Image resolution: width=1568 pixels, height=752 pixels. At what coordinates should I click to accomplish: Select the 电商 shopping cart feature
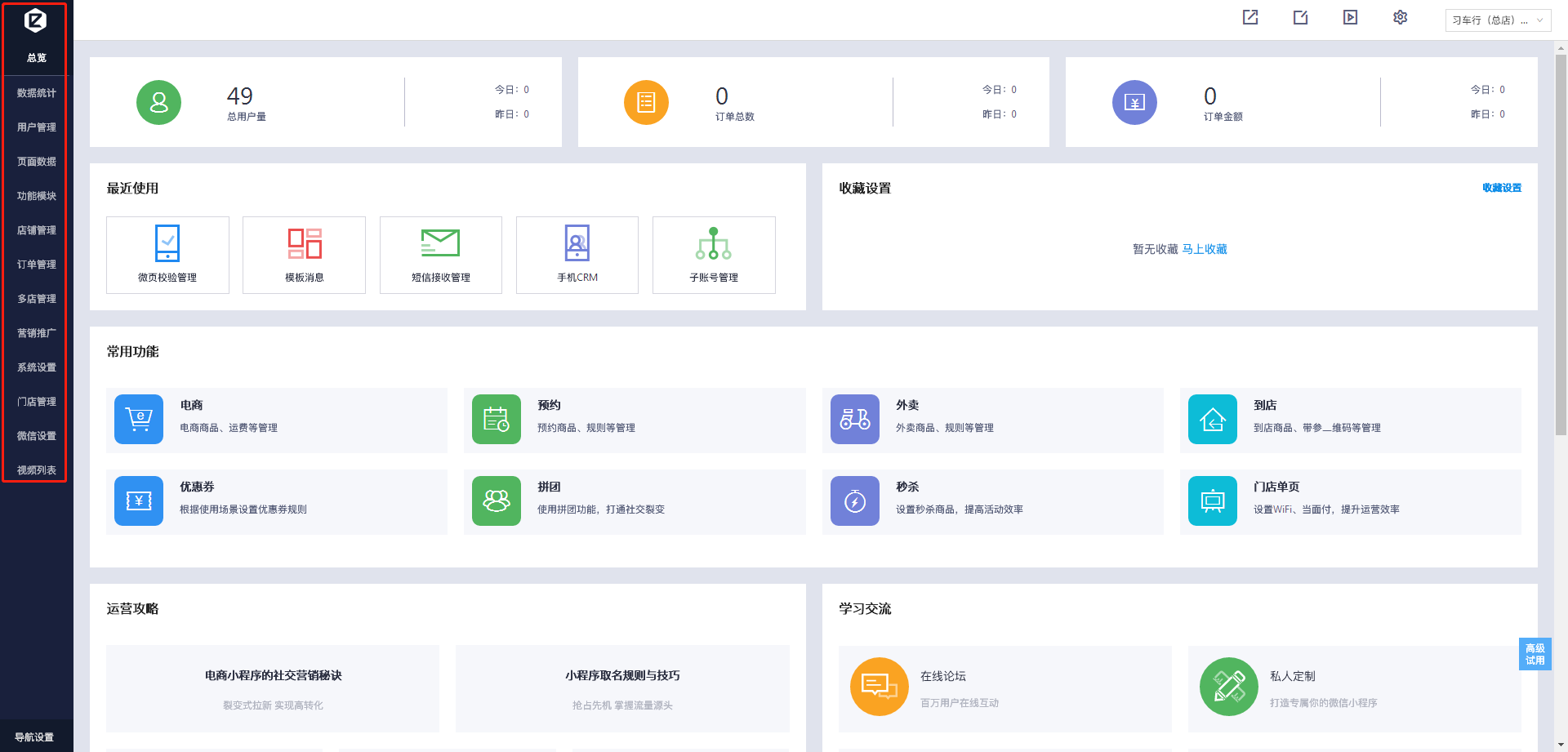139,419
